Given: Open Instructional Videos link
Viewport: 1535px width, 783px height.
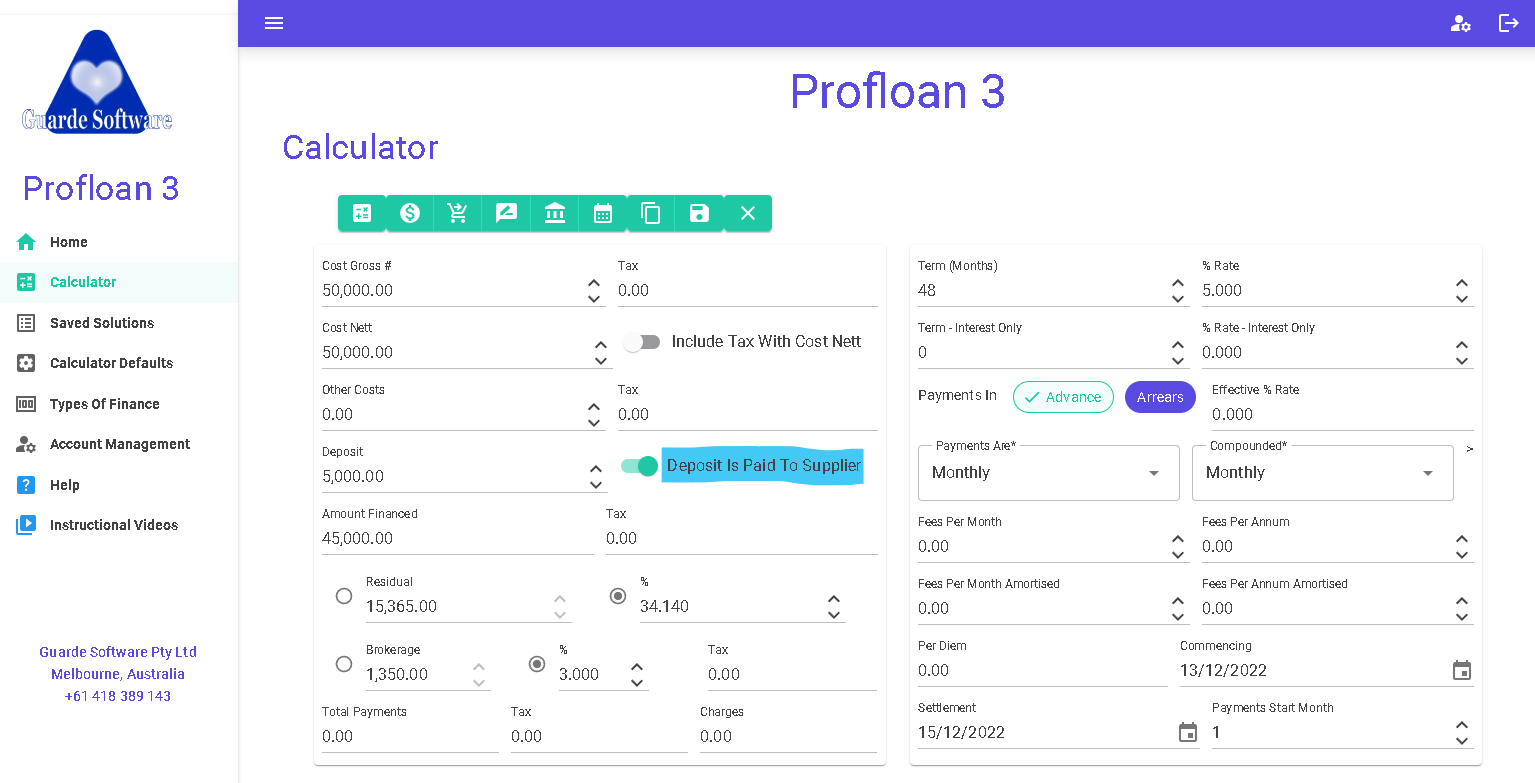Looking at the screenshot, I should [x=119, y=525].
